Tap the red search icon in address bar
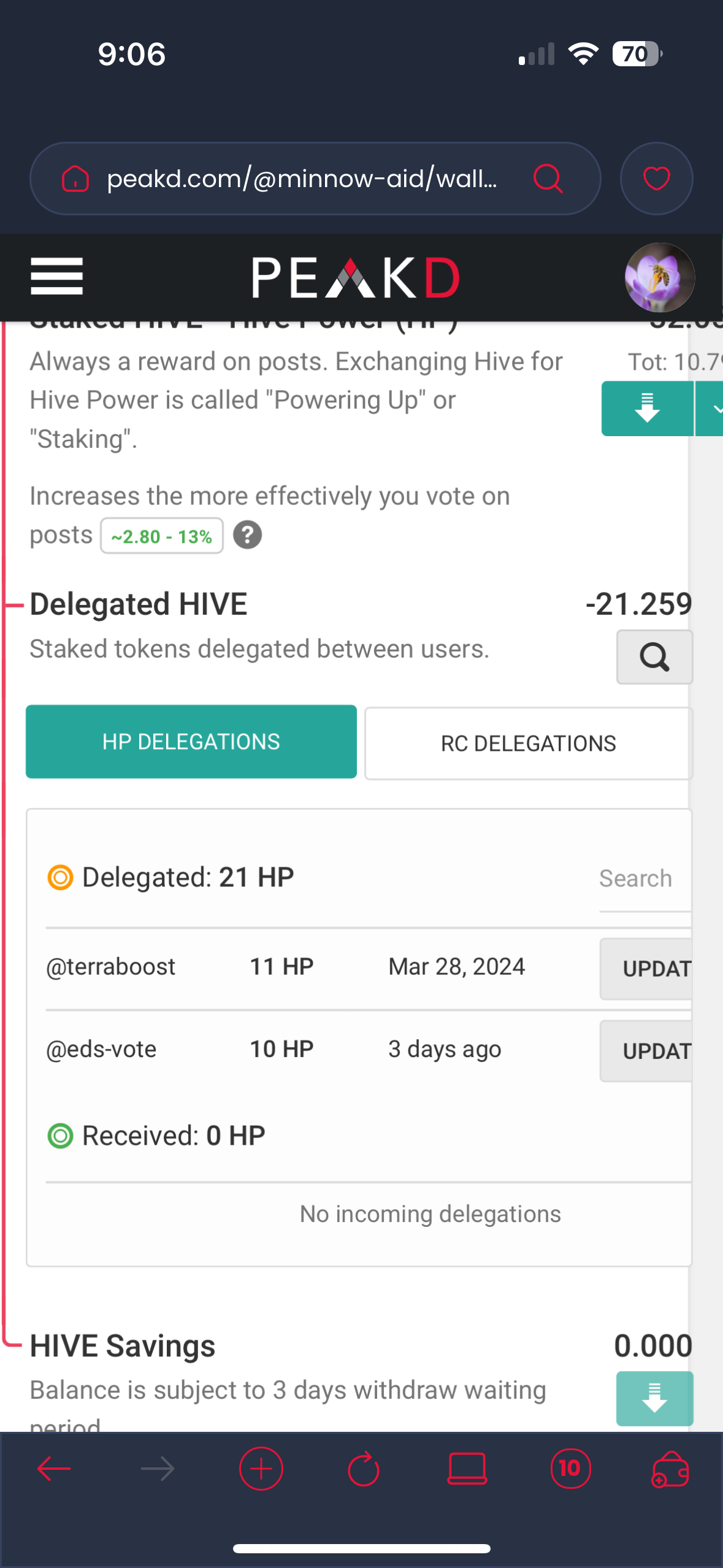This screenshot has height=1568, width=723. pos(548,179)
